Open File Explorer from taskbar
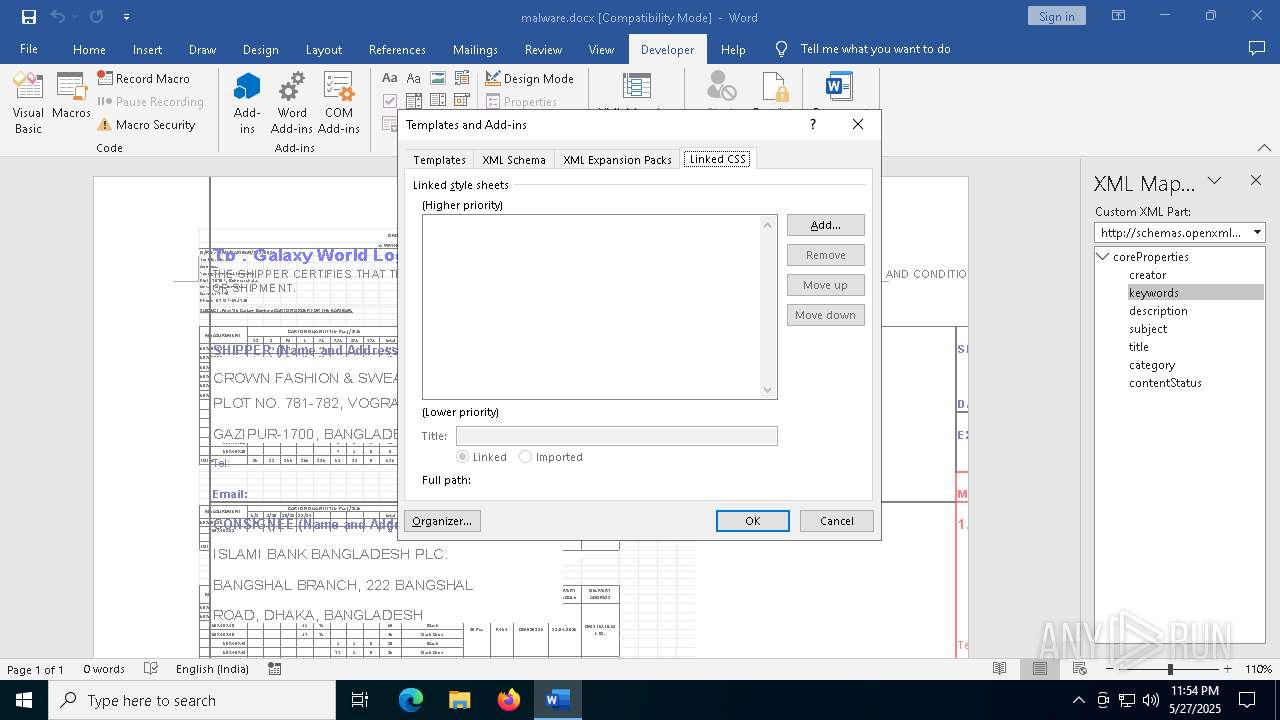The image size is (1280, 720). 460,700
